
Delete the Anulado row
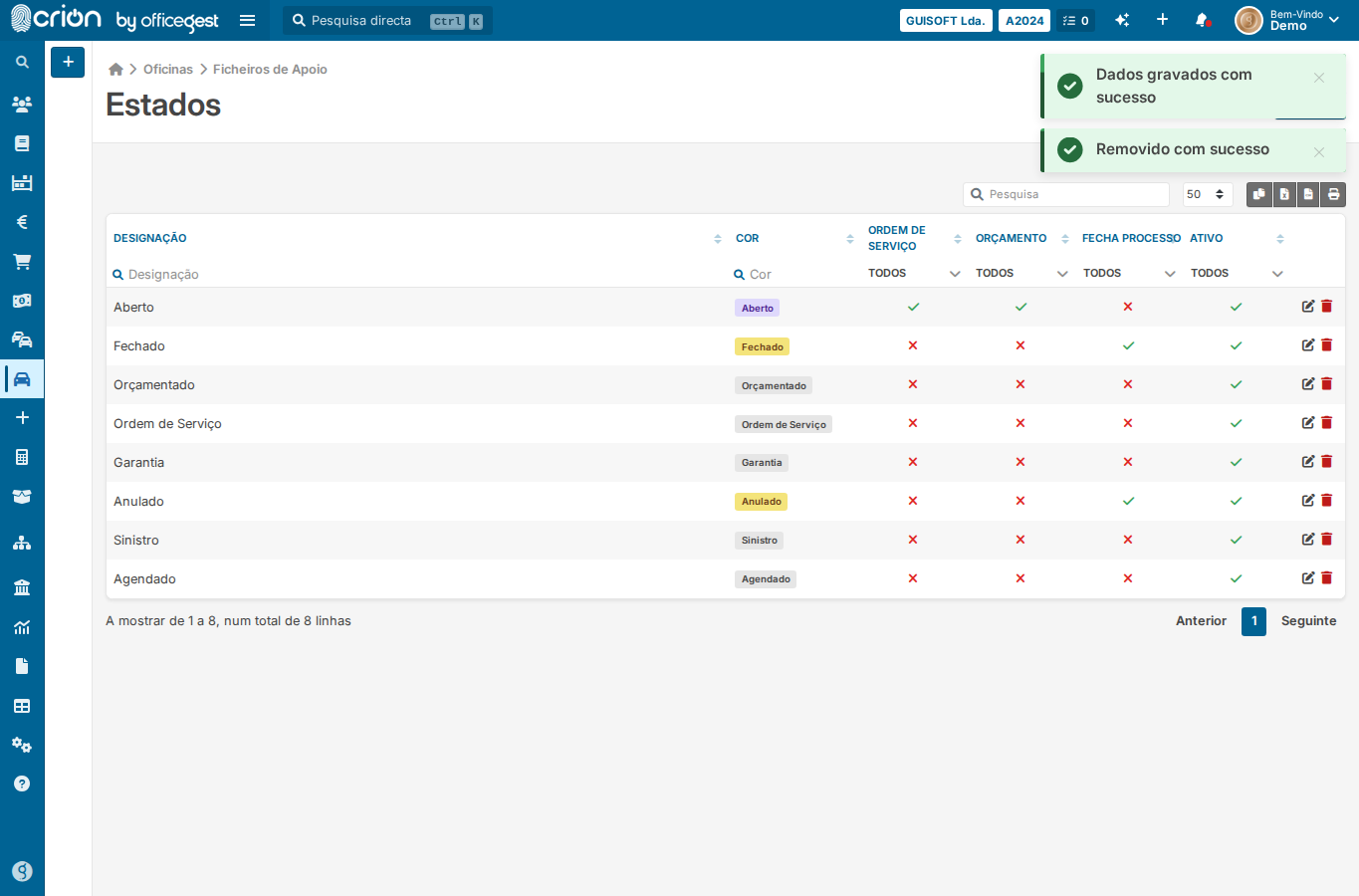(x=1326, y=501)
